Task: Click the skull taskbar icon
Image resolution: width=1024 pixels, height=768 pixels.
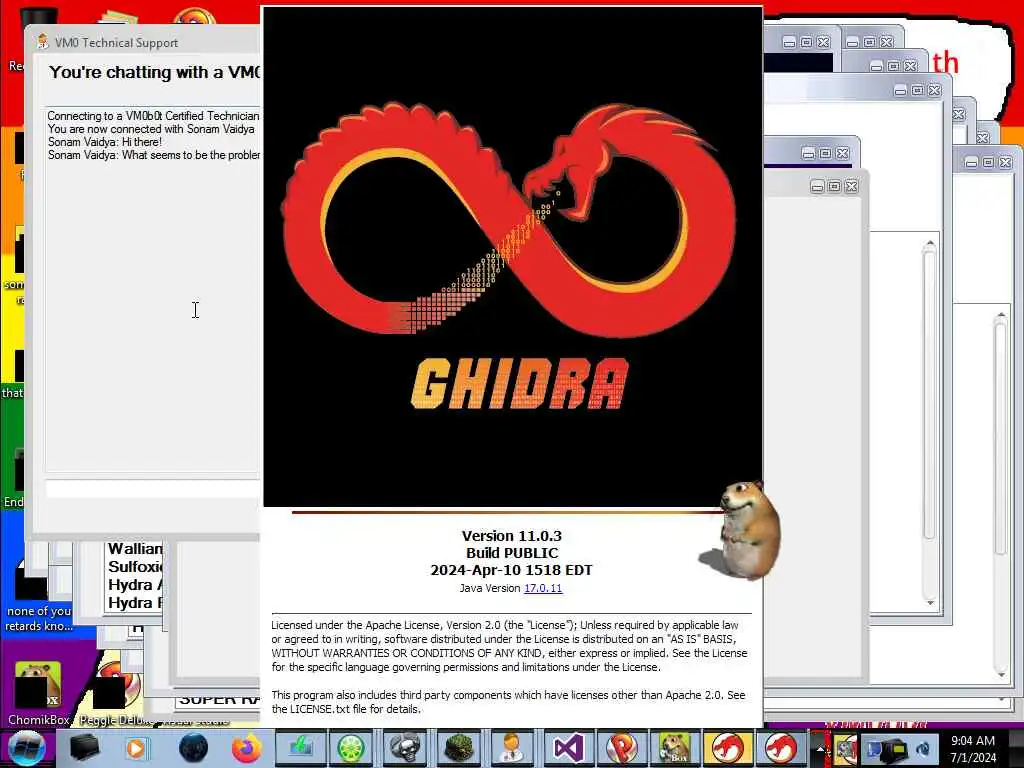Action: click(x=405, y=748)
